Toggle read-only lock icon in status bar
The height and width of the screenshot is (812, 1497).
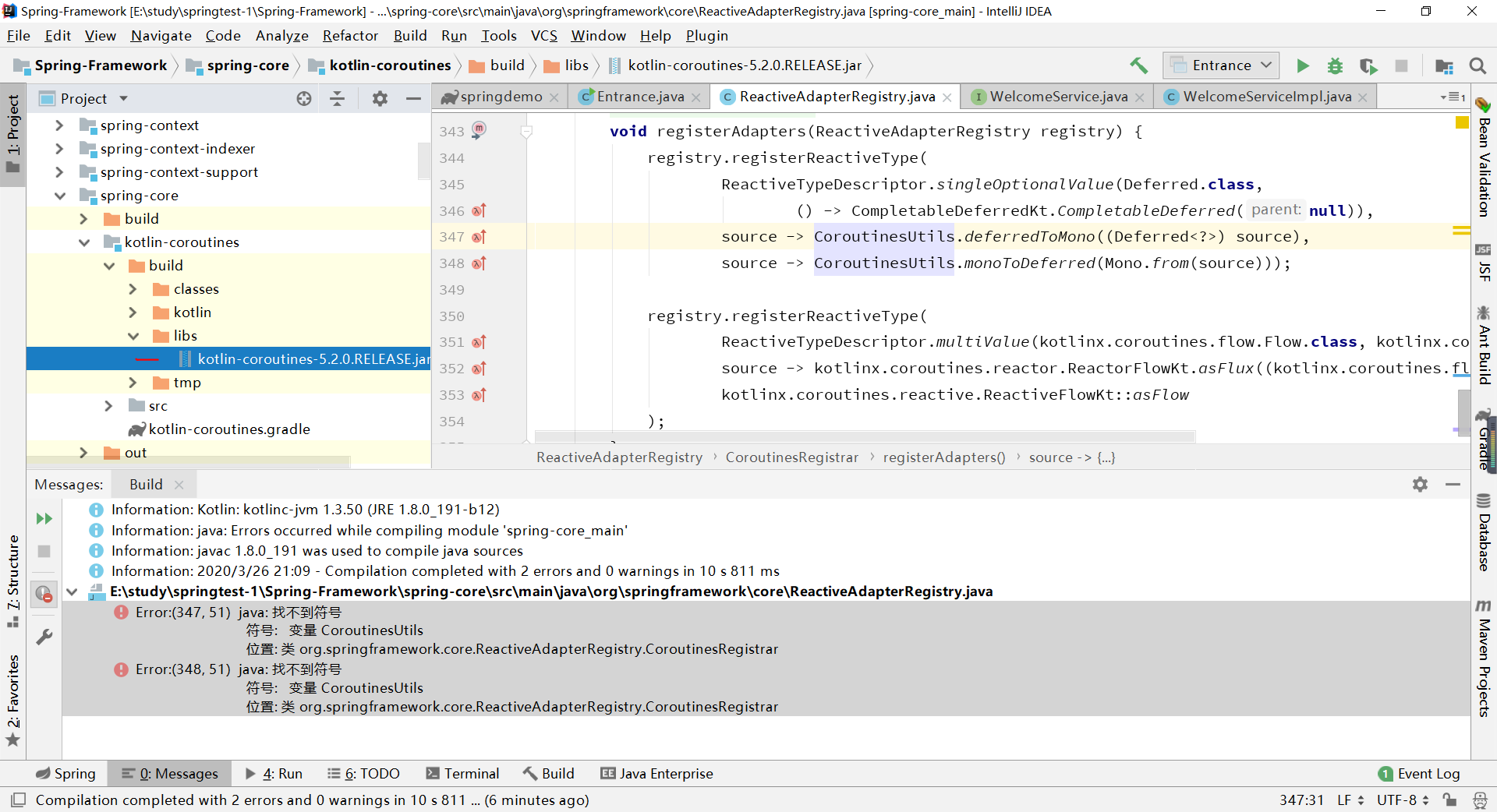(1449, 800)
